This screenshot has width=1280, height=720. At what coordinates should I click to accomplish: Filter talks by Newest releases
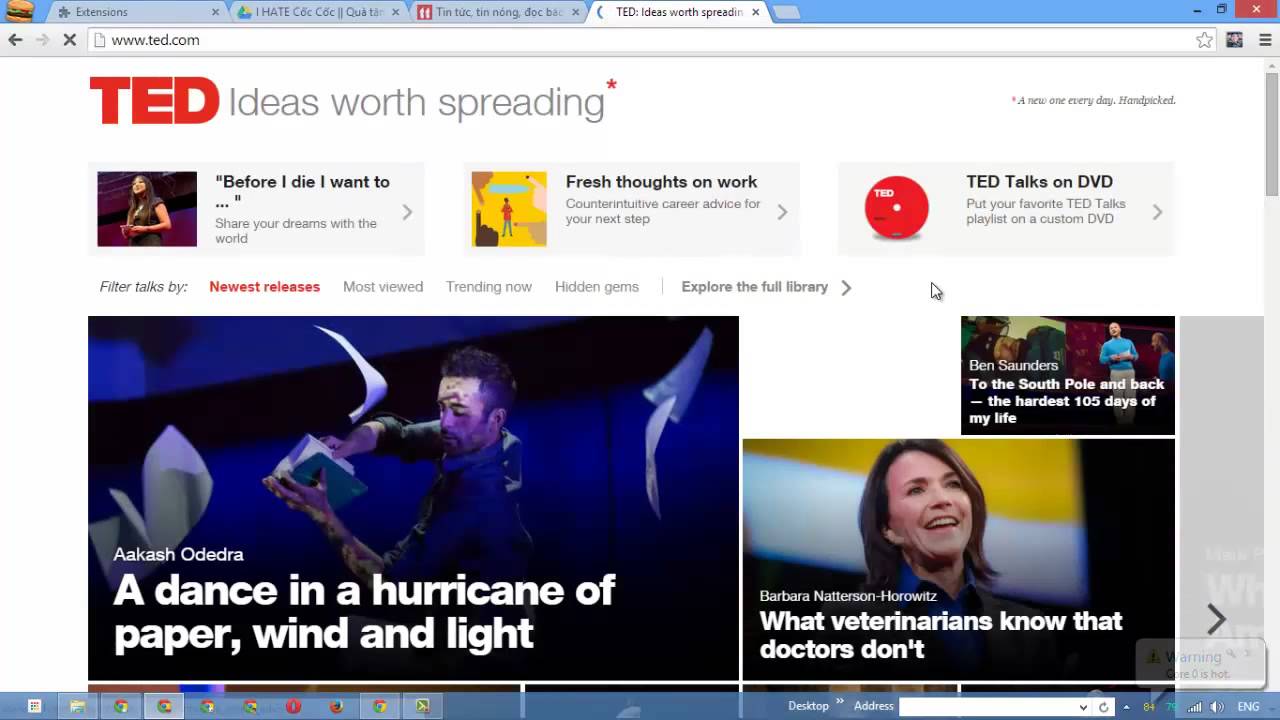264,287
